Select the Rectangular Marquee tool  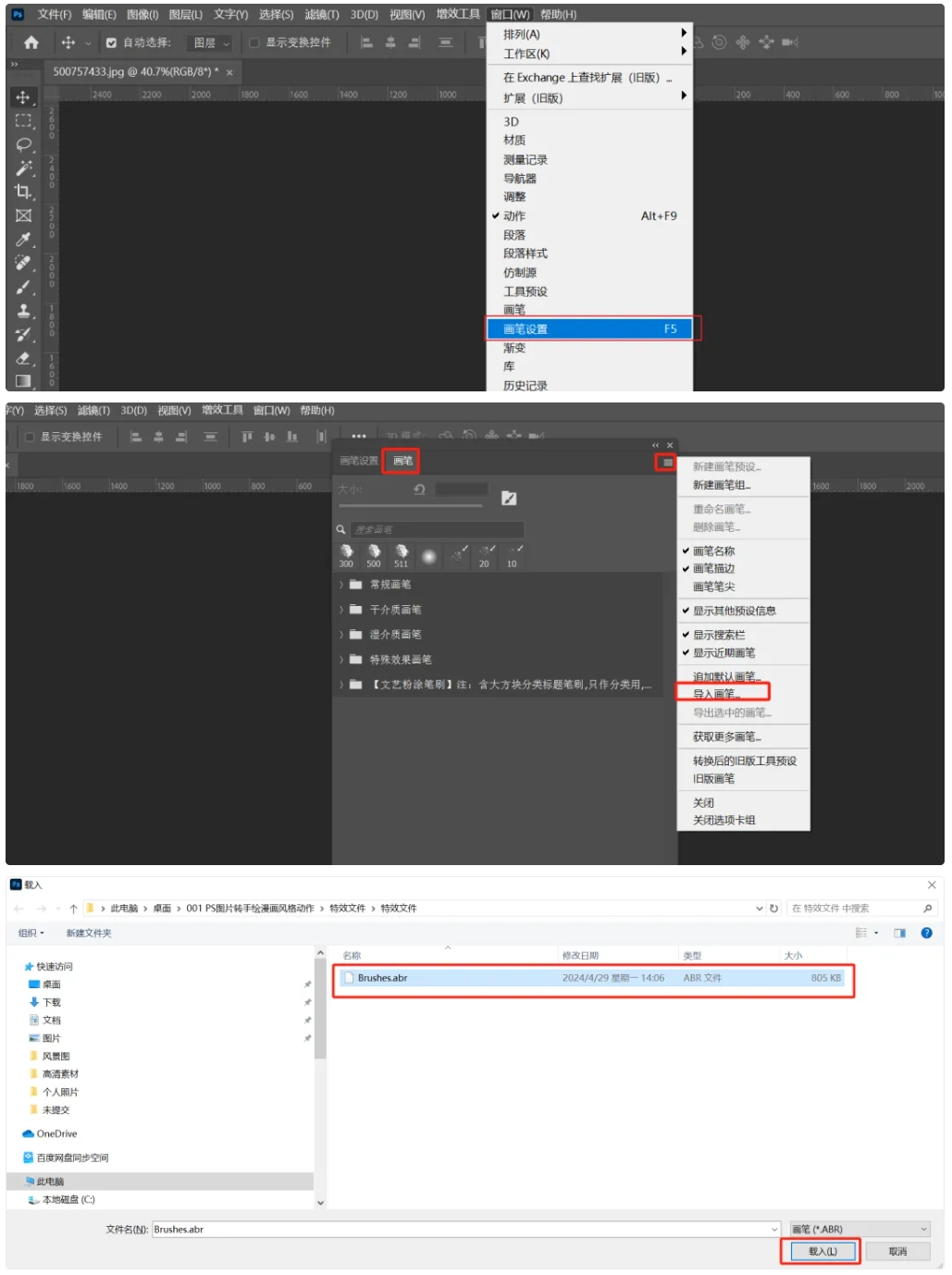(23, 120)
